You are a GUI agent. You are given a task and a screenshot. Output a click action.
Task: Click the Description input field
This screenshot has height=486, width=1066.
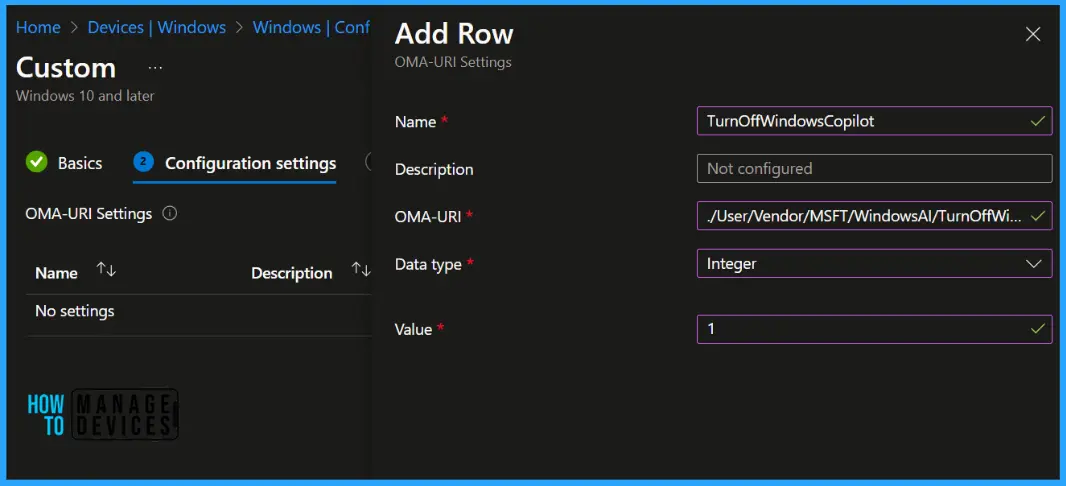874,169
